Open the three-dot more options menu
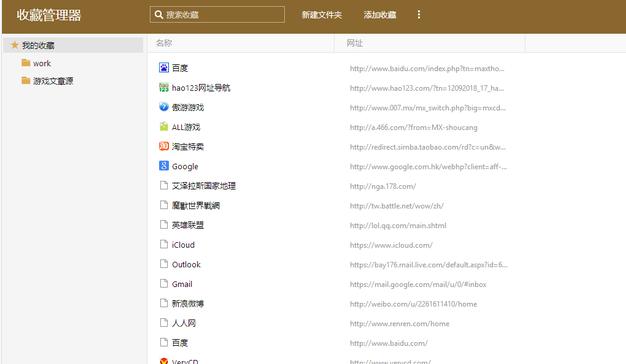626x364 pixels. tap(418, 15)
